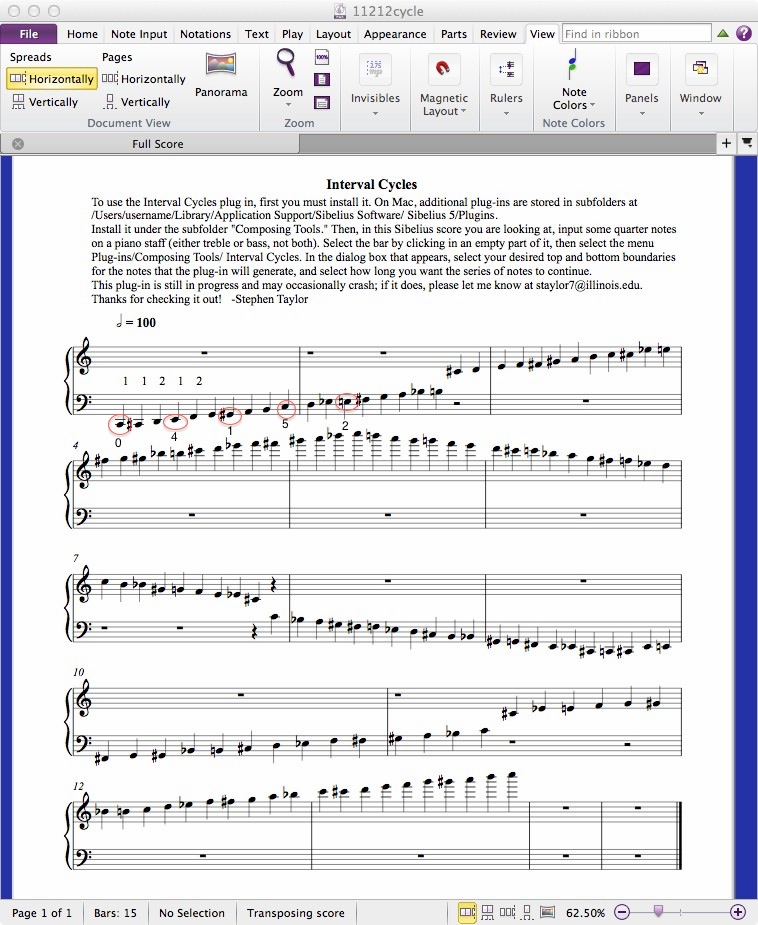The width and height of the screenshot is (758, 925).
Task: Click the zoom 100% icon in ribbon
Action: coord(322,57)
